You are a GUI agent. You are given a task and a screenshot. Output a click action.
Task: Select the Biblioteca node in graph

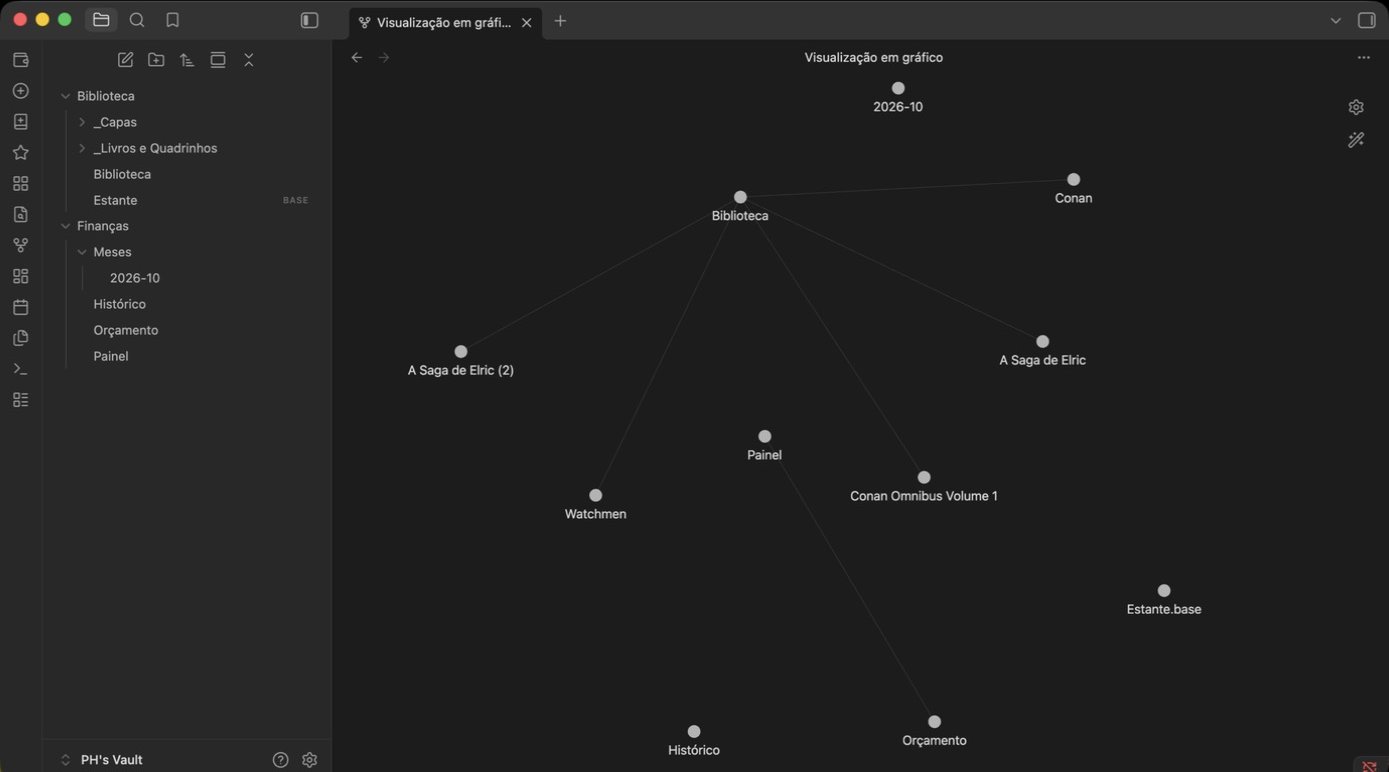740,197
